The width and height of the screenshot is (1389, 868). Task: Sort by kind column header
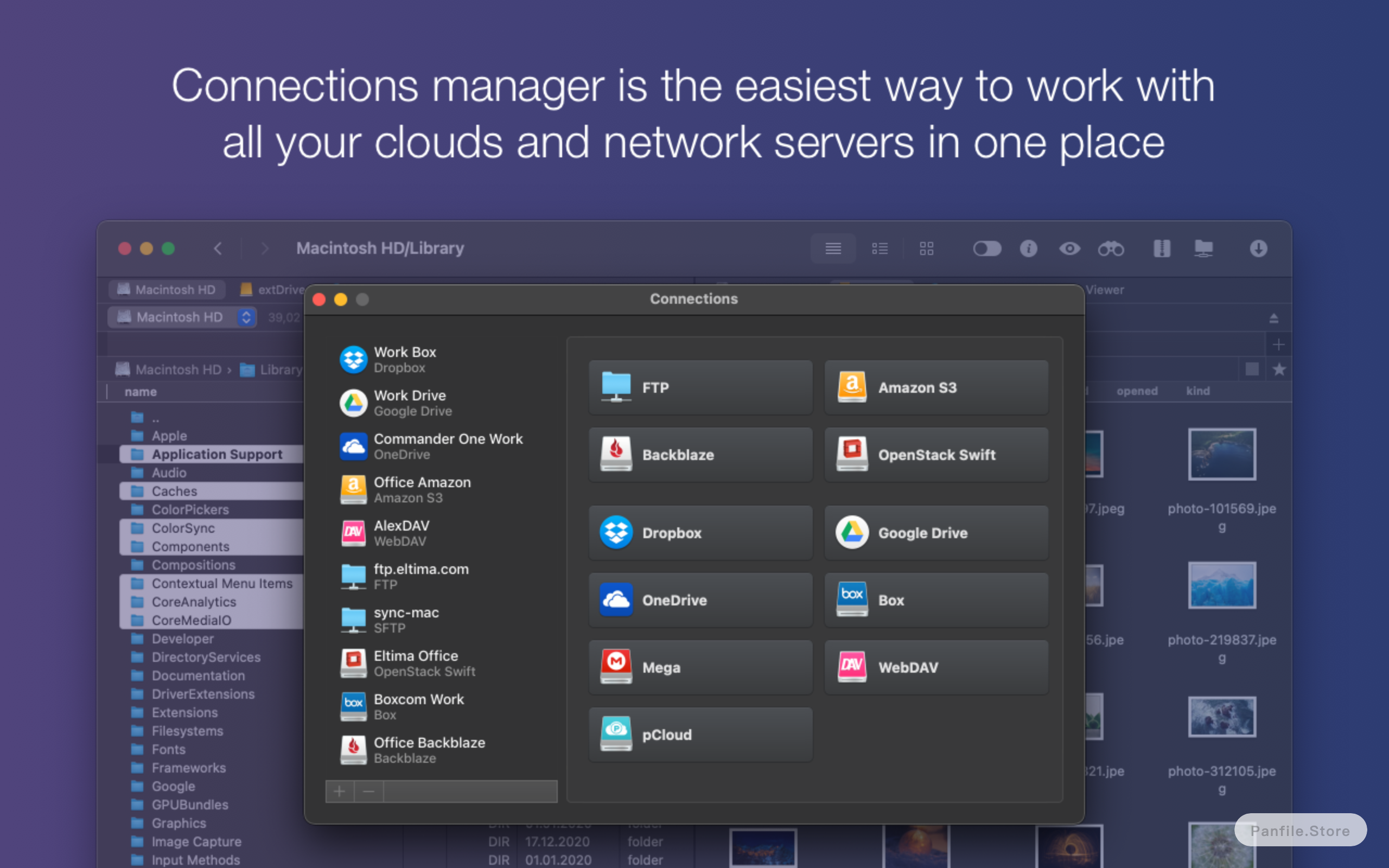tap(1198, 391)
